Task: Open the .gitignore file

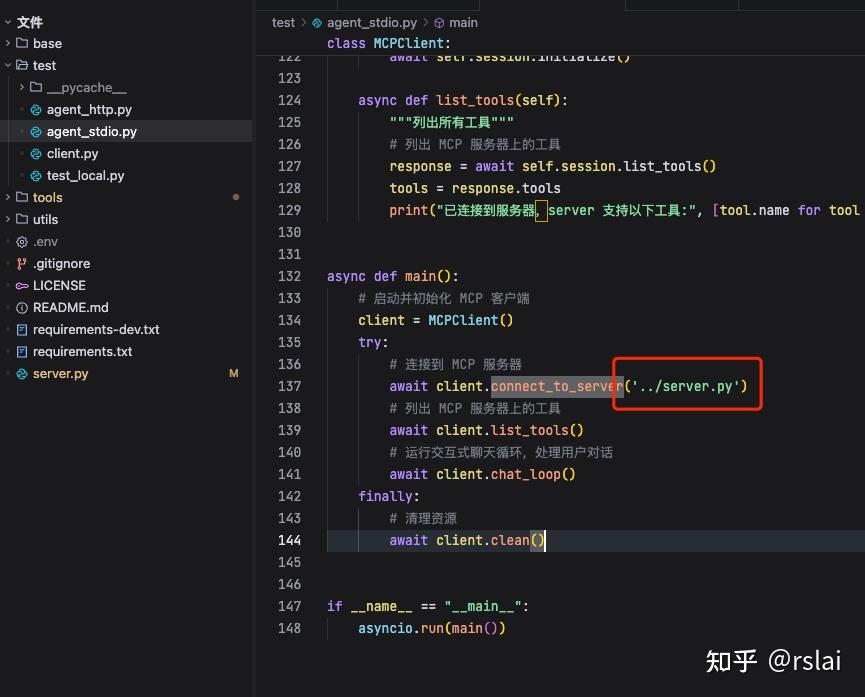Action: [61, 264]
